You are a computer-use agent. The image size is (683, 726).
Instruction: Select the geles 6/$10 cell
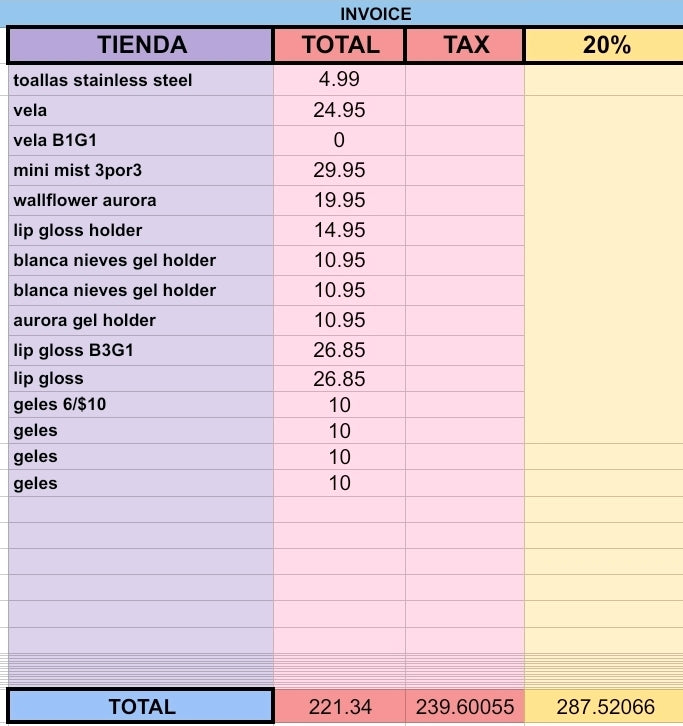coord(141,405)
